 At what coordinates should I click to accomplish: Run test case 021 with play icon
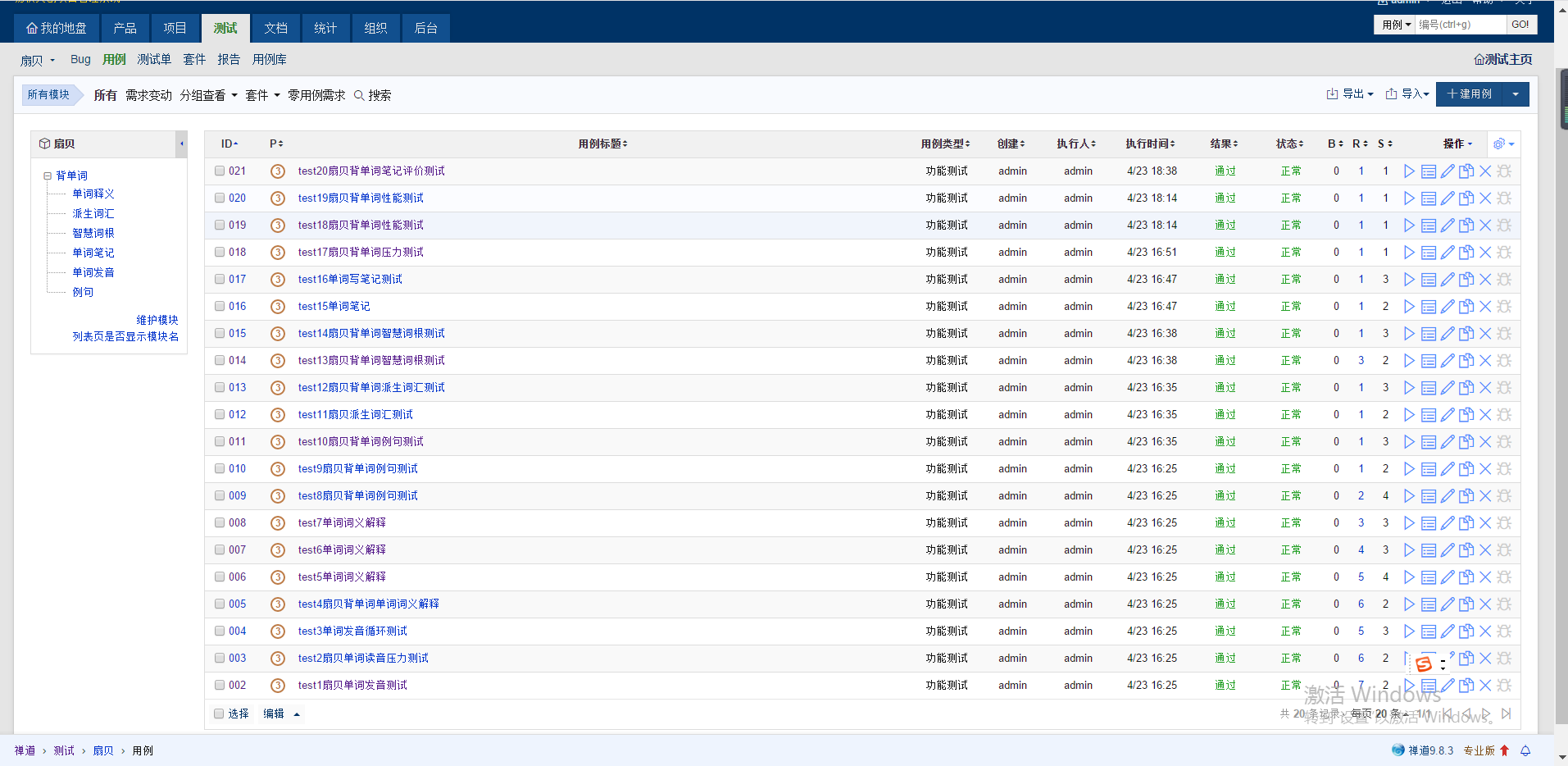tap(1409, 171)
